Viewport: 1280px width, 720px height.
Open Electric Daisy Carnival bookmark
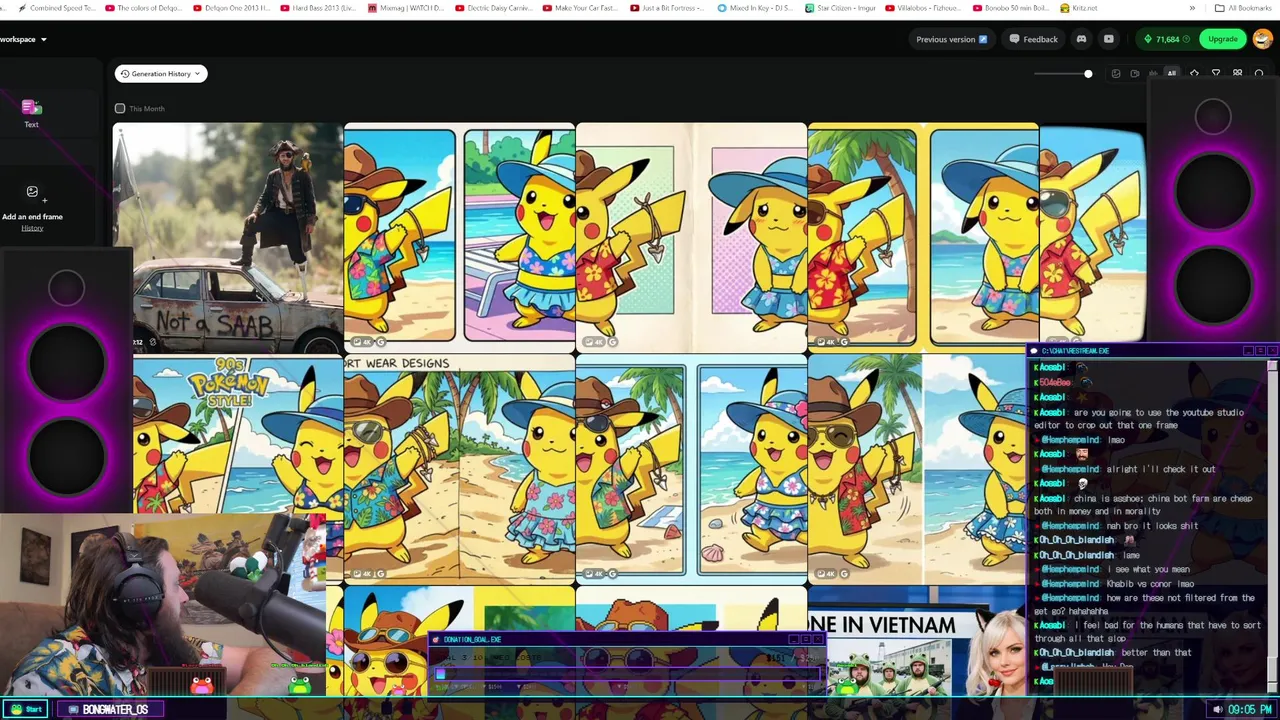tap(493, 8)
